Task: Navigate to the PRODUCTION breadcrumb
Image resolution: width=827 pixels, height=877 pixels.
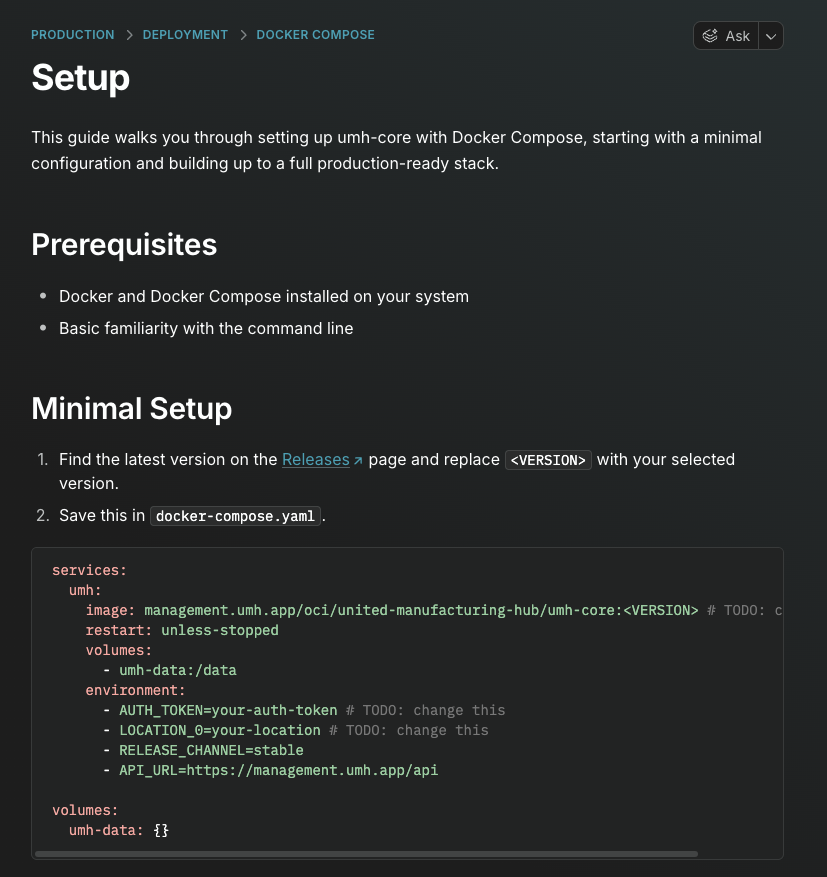Action: pyautogui.click(x=72, y=33)
